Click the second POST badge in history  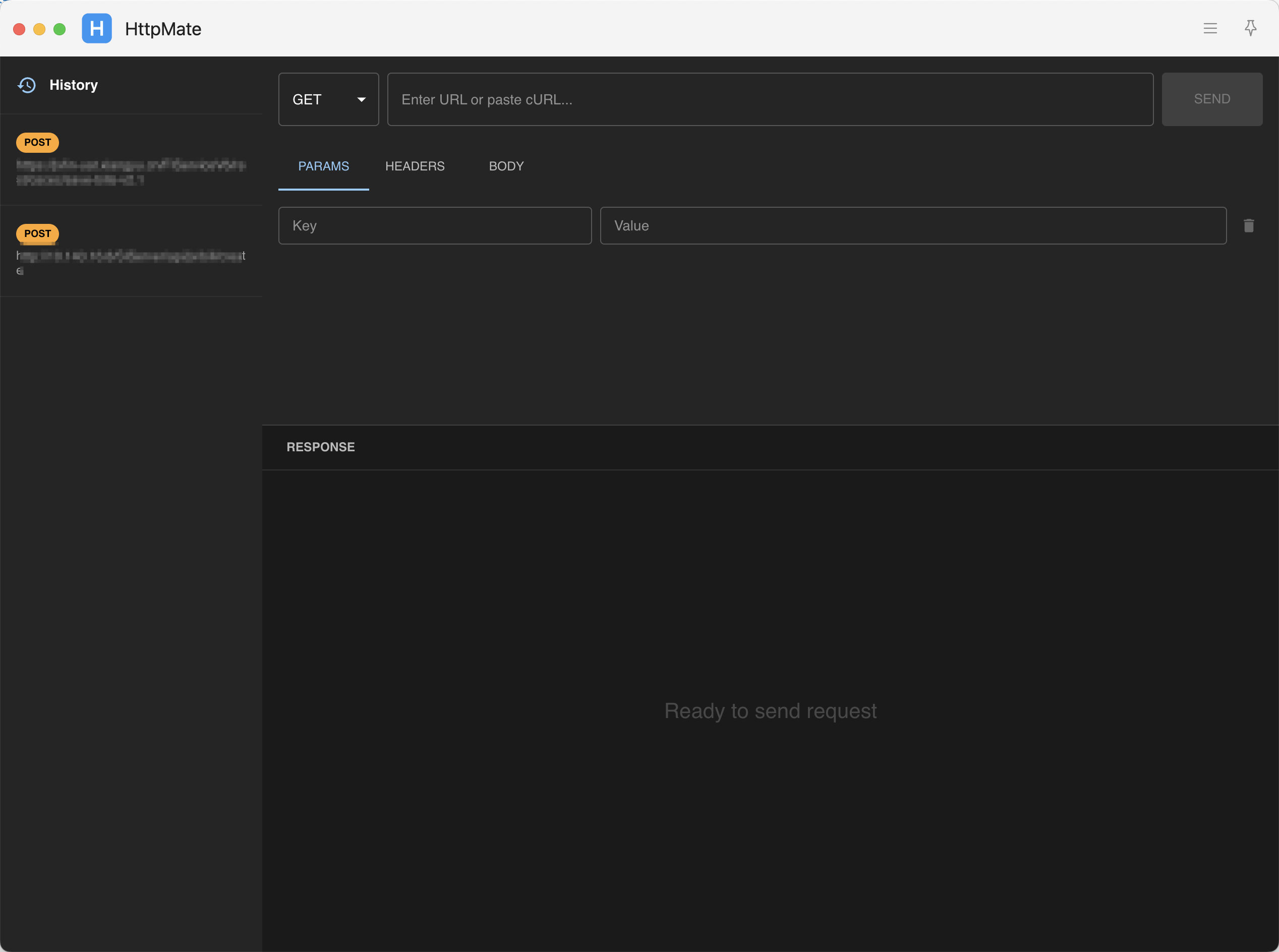coord(37,233)
